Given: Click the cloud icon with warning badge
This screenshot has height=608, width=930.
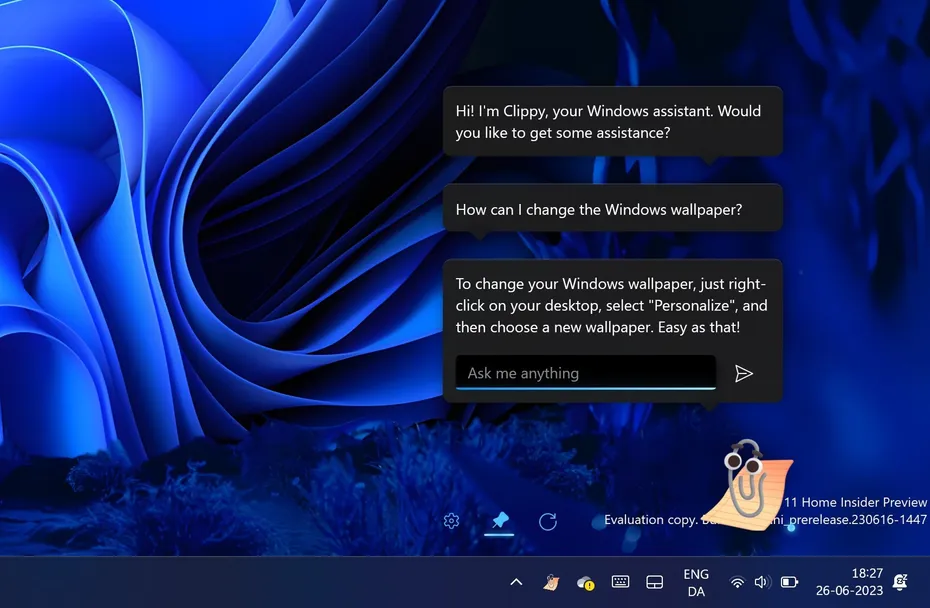Looking at the screenshot, I should click(585, 582).
